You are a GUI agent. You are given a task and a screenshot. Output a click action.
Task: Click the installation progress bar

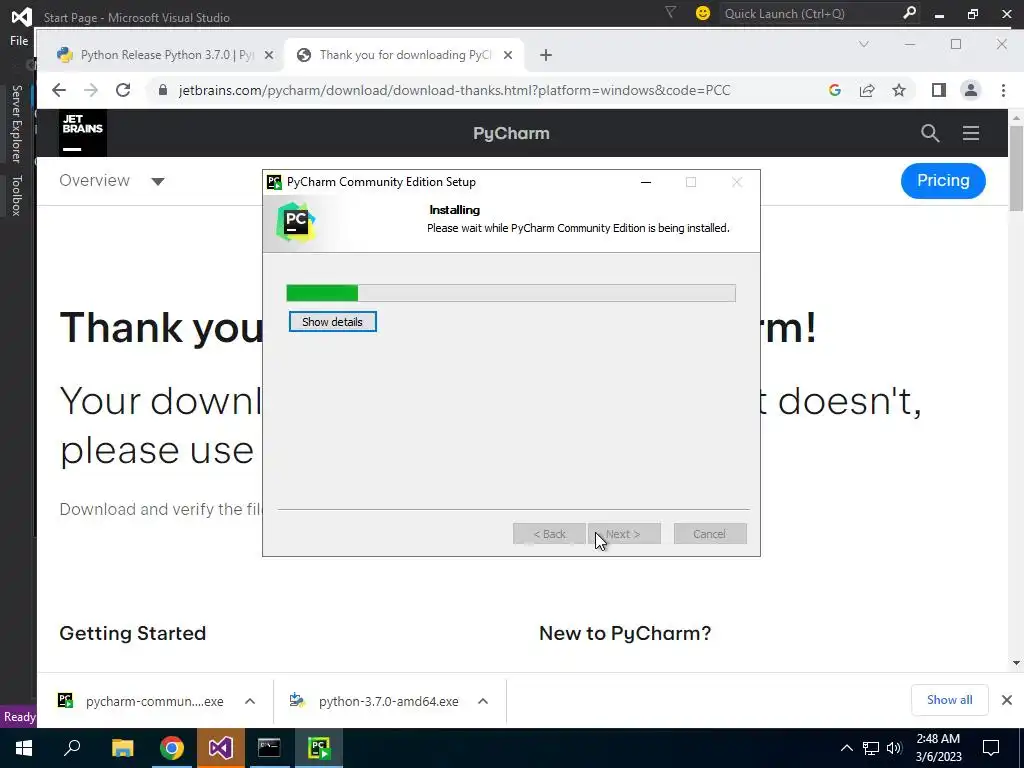click(x=511, y=293)
